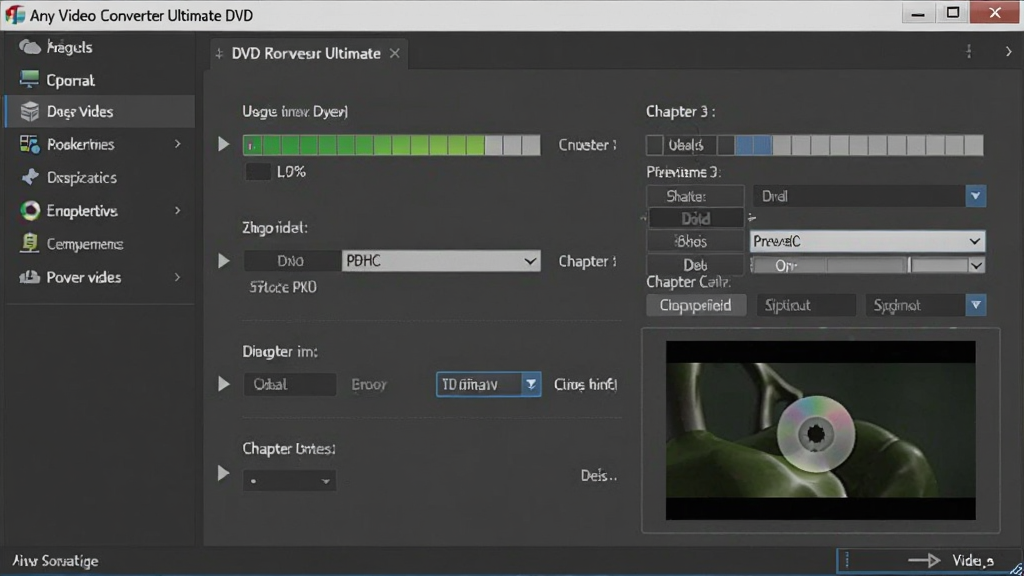Viewport: 1024px width, 576px height.
Task: Play the Diagter im section
Action: [223, 383]
